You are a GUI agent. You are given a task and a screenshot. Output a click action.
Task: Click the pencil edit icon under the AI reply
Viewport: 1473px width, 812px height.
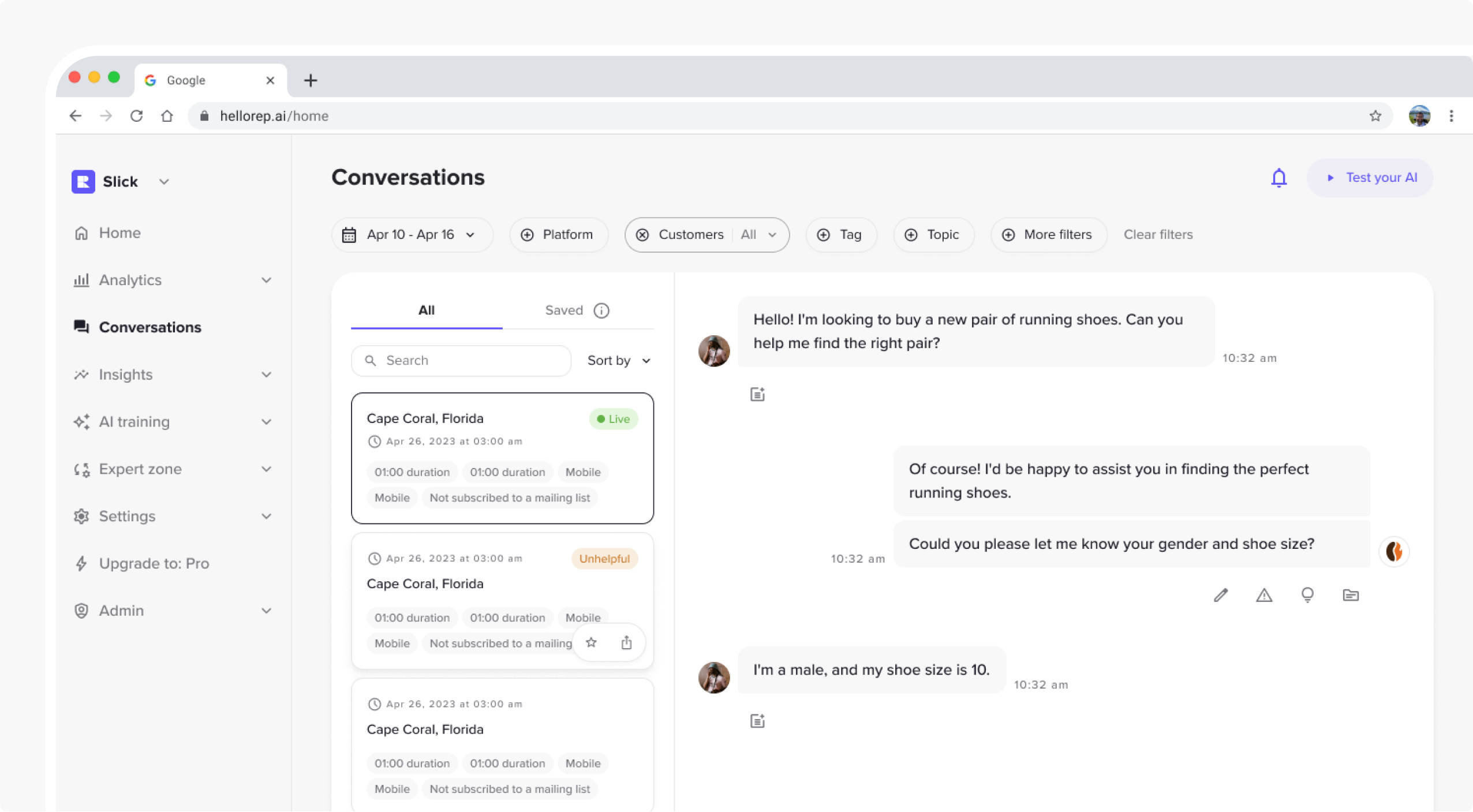pyautogui.click(x=1220, y=595)
